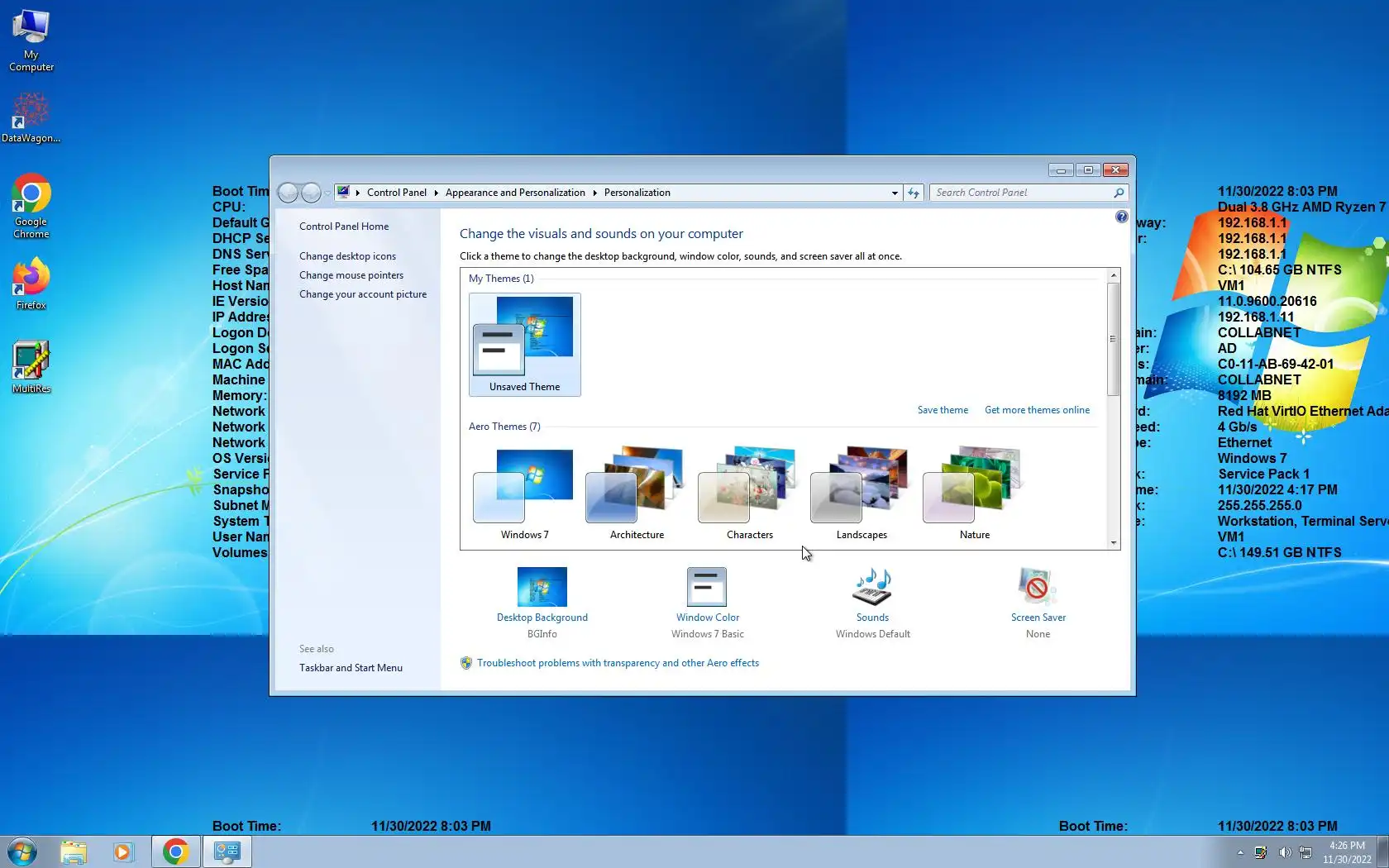The width and height of the screenshot is (1389, 868).
Task: Apply the Nature theme
Action: coord(975,494)
